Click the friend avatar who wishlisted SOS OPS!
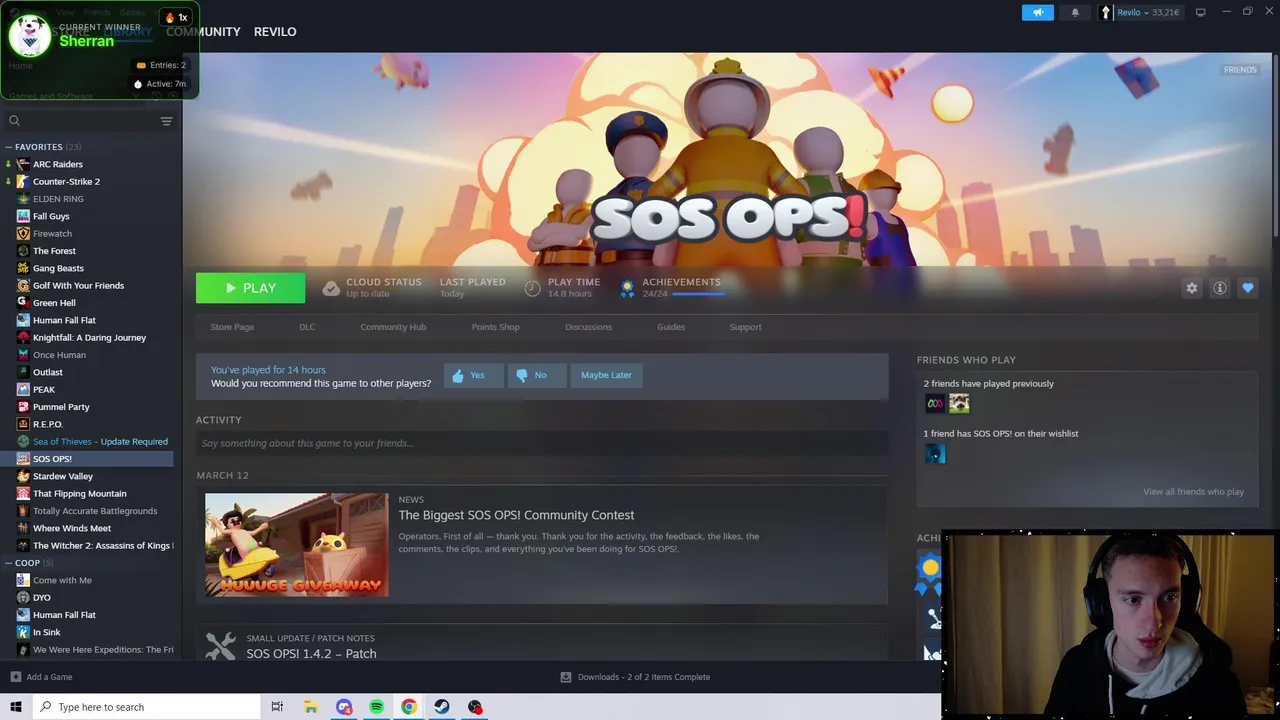This screenshot has height=720, width=1280. click(x=935, y=454)
